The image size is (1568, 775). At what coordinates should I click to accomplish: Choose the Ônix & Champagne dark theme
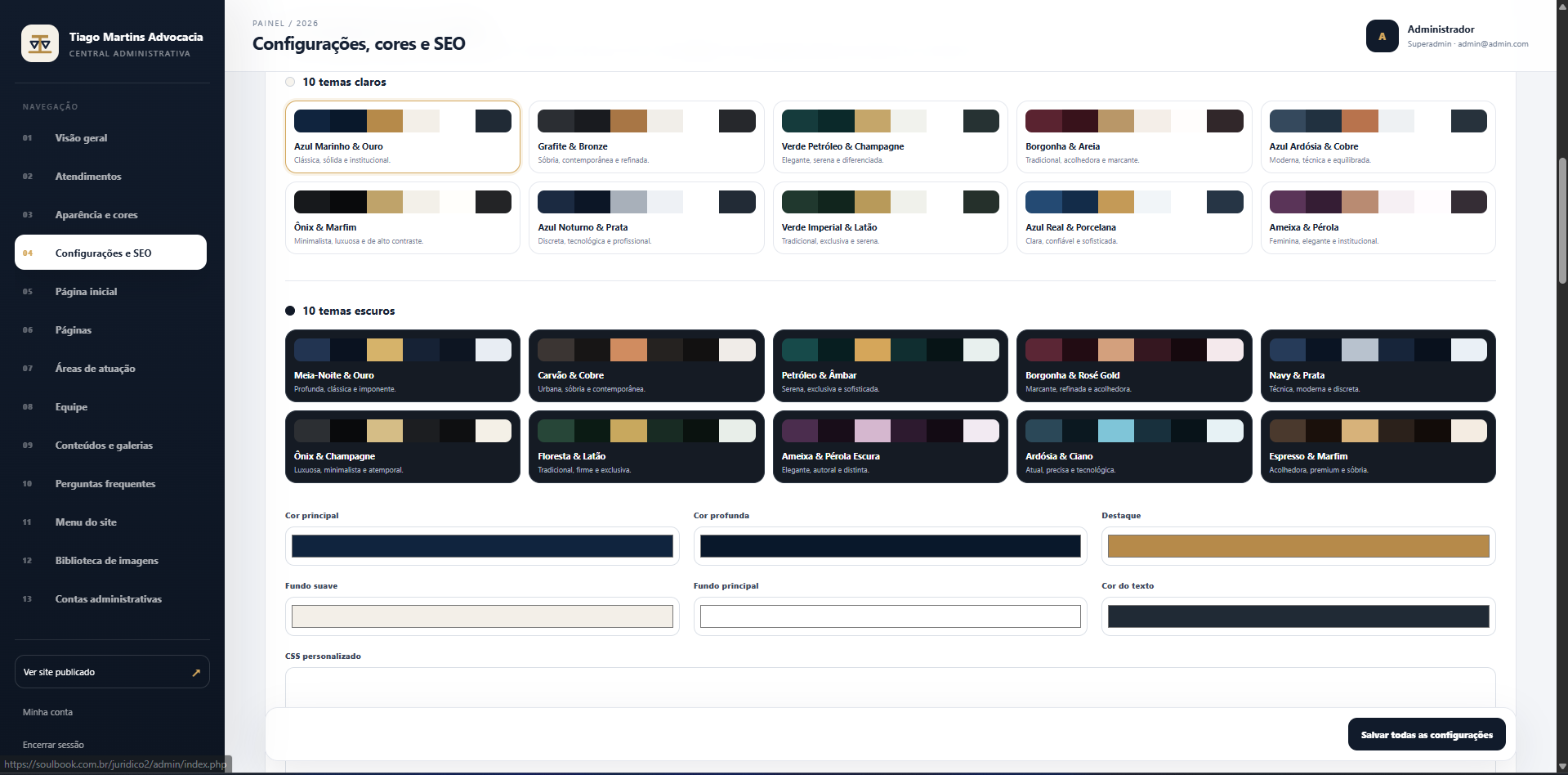click(x=402, y=447)
